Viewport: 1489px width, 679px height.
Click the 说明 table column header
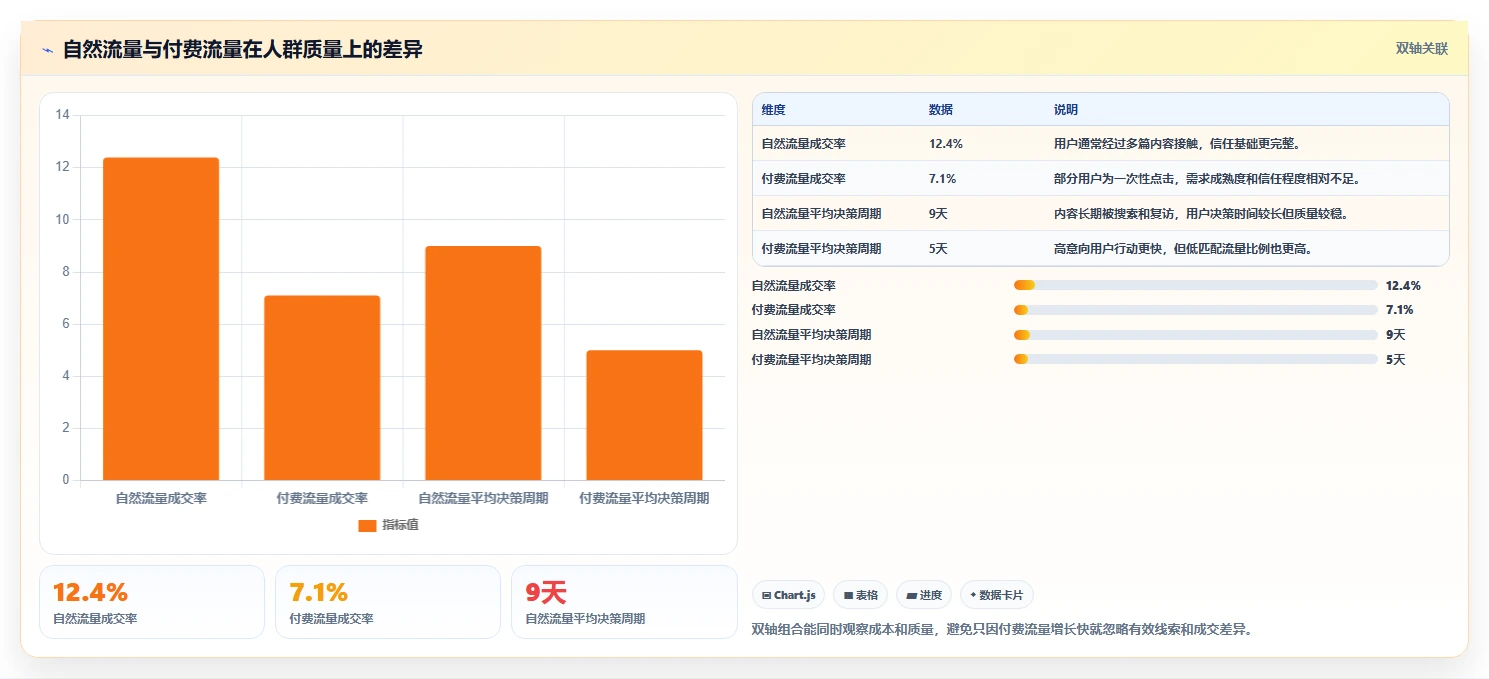[1066, 110]
